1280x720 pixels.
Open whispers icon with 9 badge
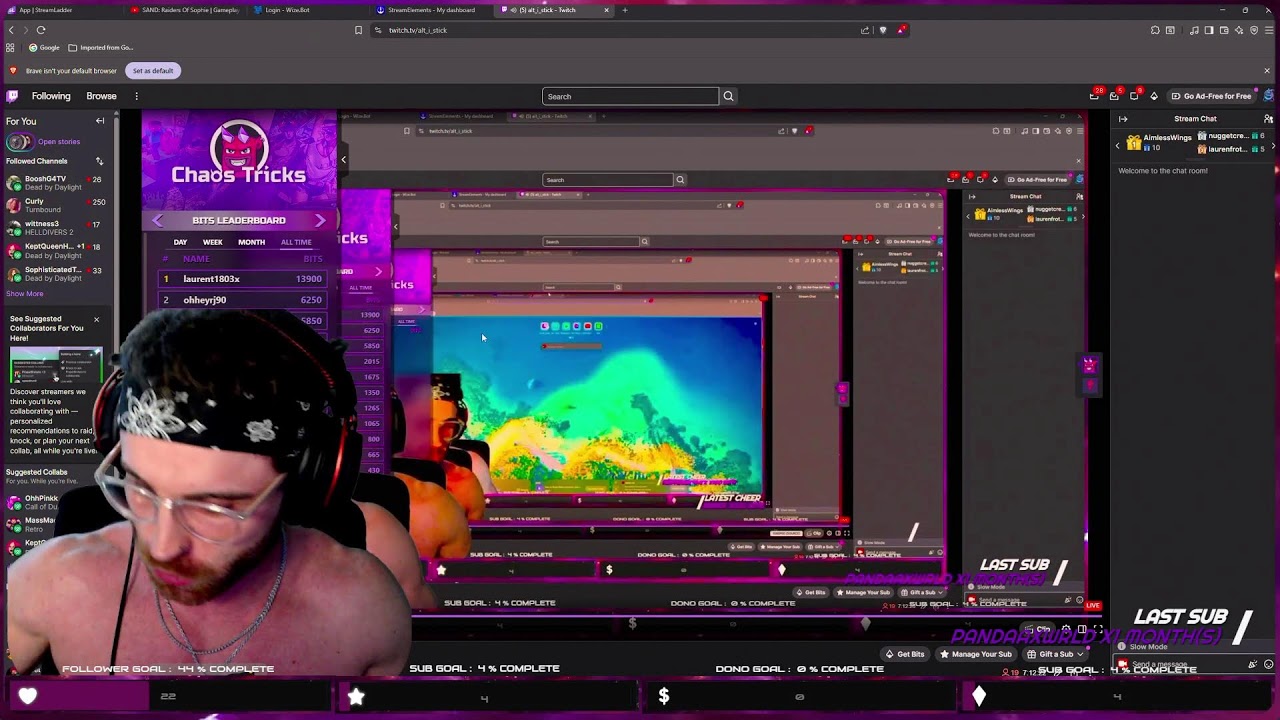(x=1134, y=96)
